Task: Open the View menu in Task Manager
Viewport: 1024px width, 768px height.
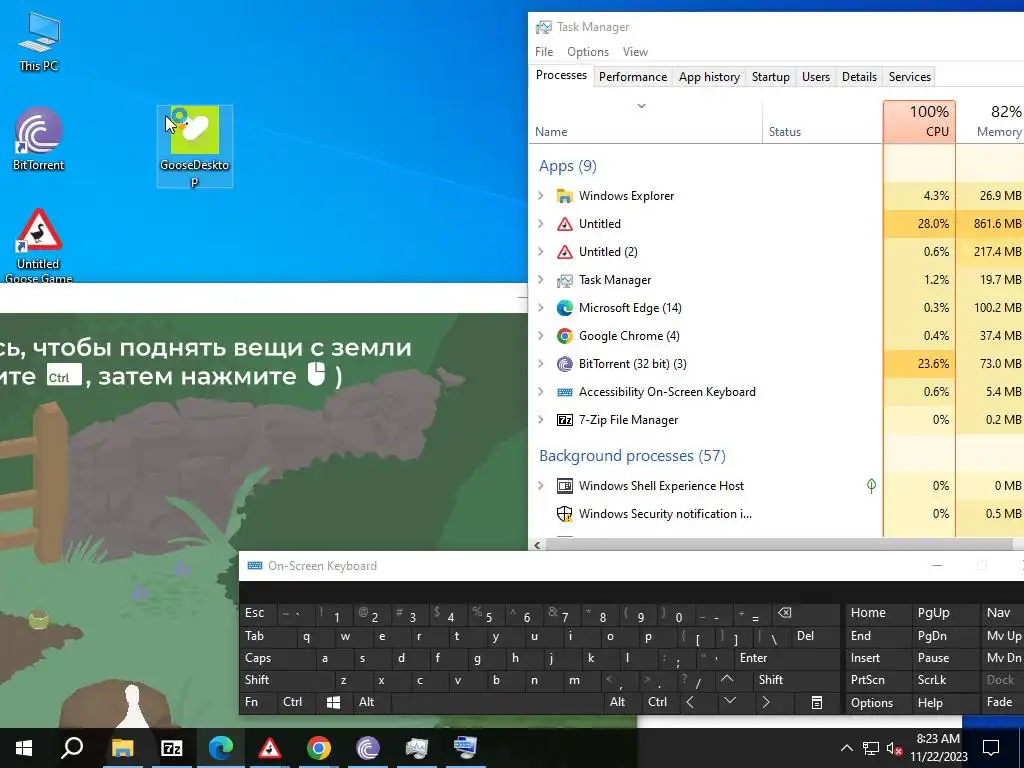Action: [635, 52]
